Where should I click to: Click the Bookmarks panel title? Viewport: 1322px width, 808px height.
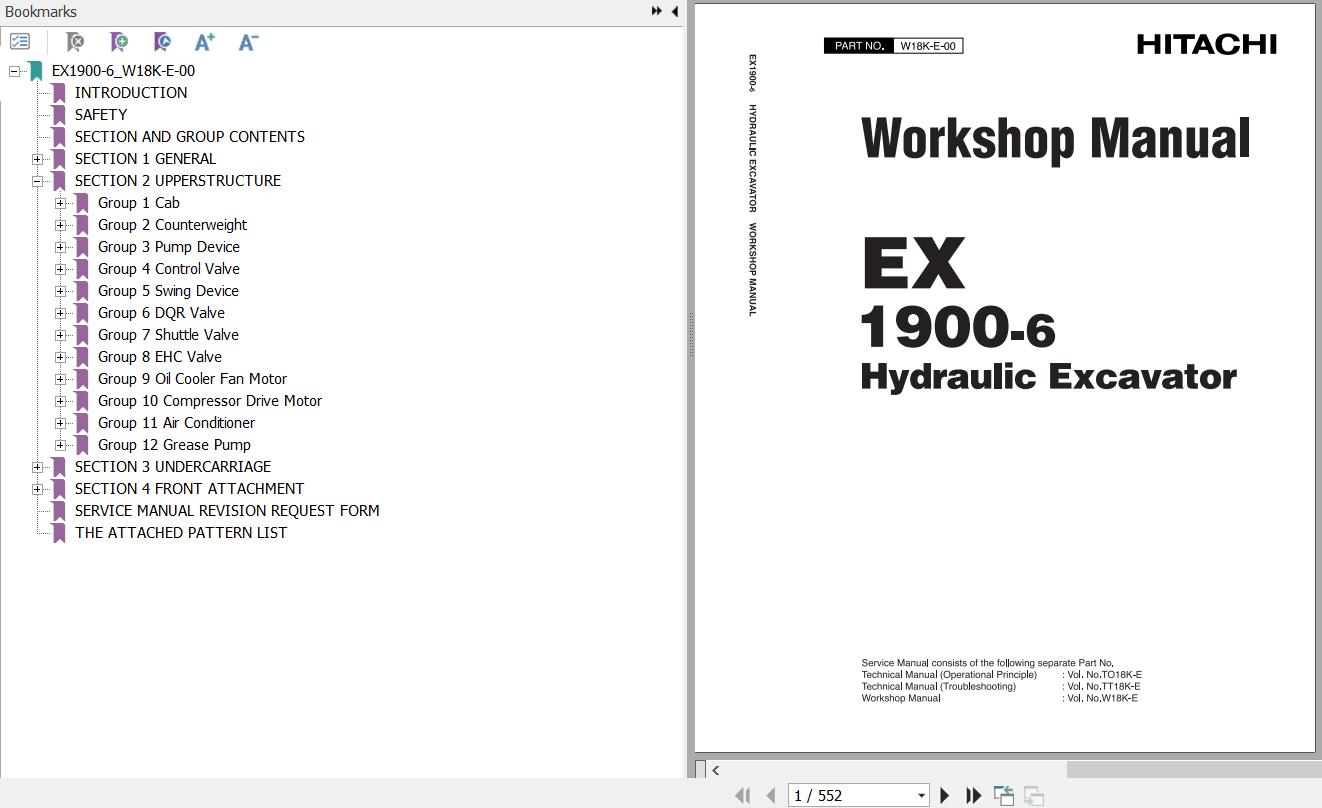[x=41, y=12]
